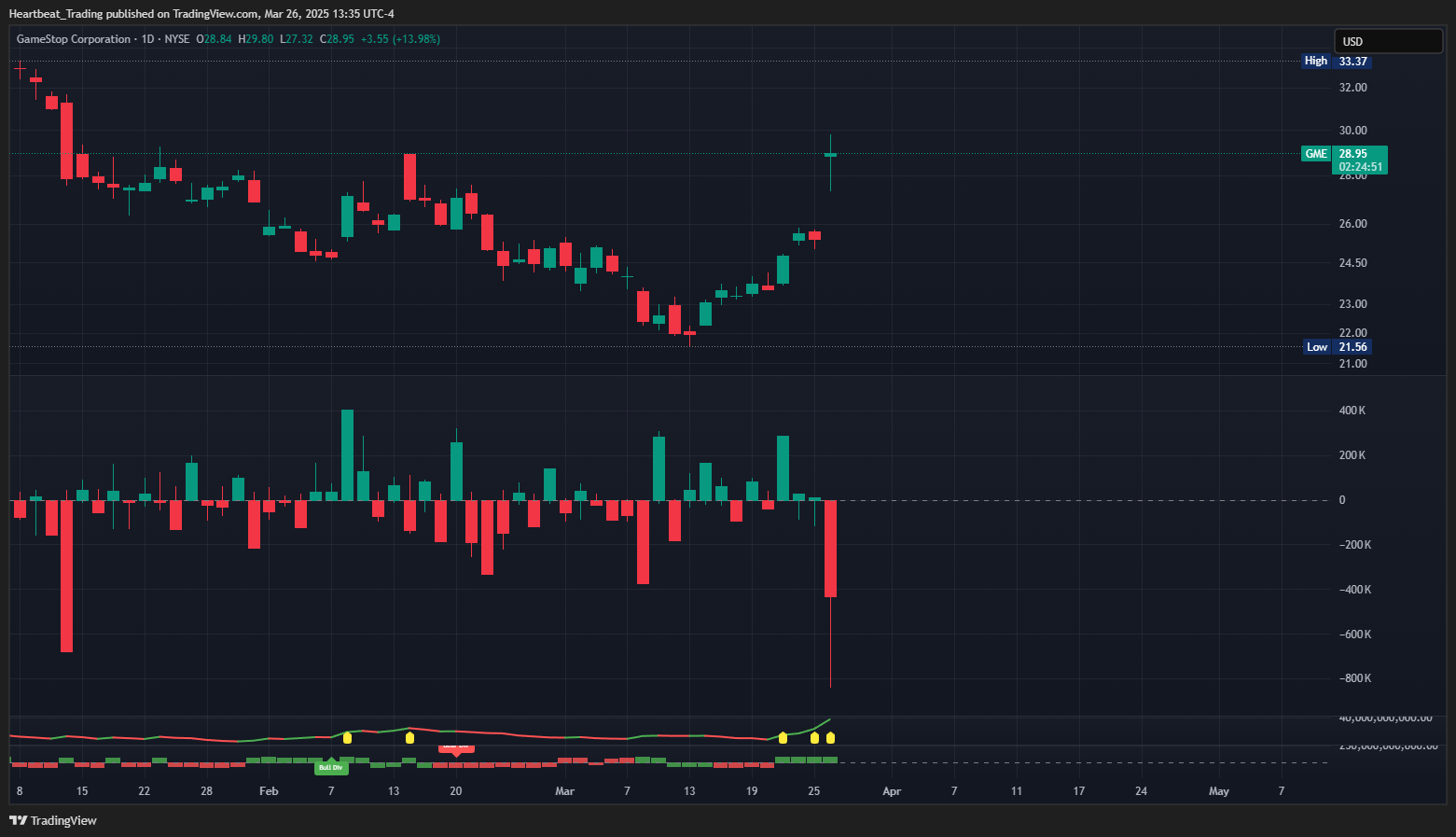Screen dimensions: 1456x837
Task: Click the GME price label on the axis
Action: [x=1316, y=154]
